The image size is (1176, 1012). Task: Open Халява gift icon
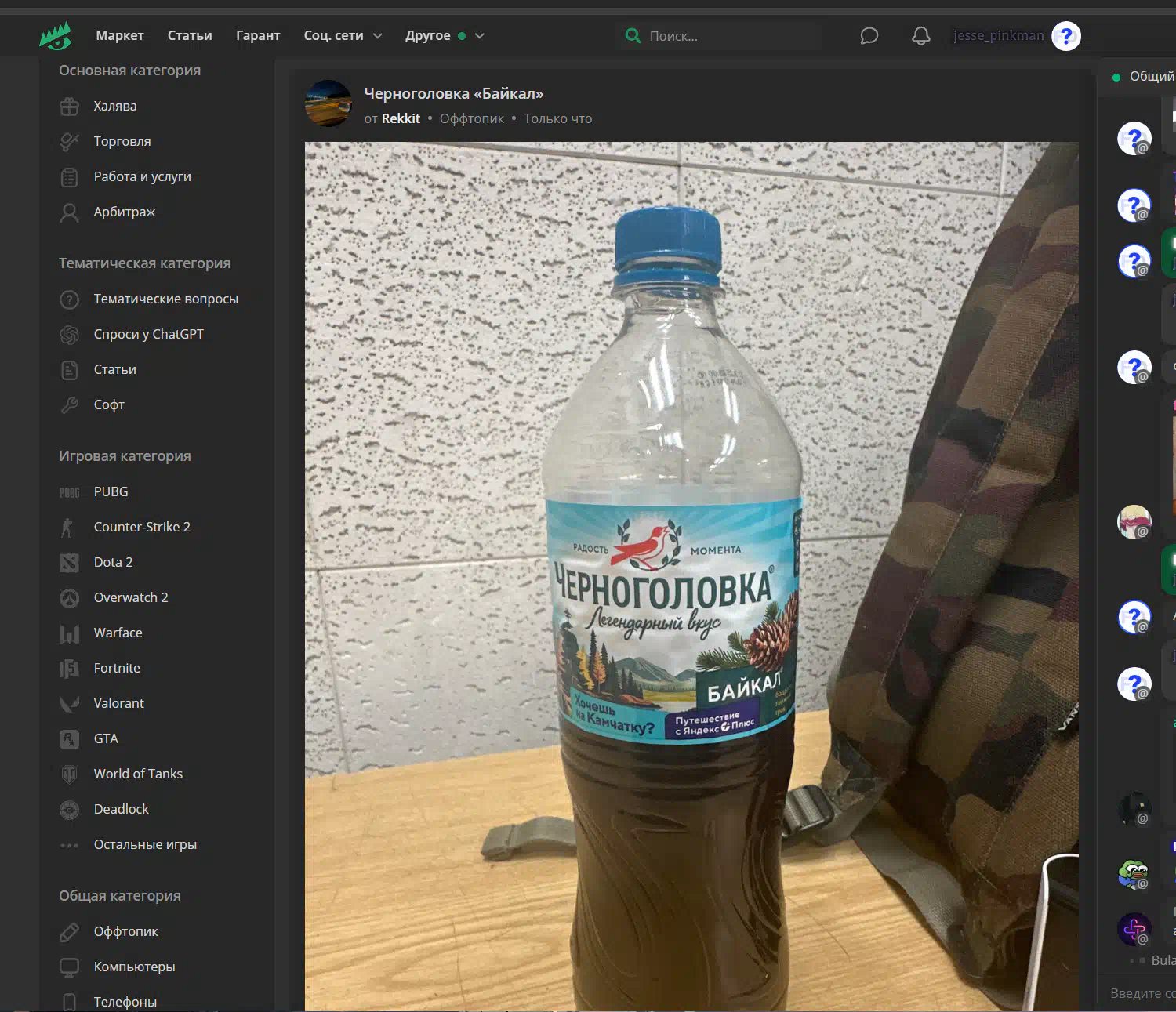tap(70, 106)
